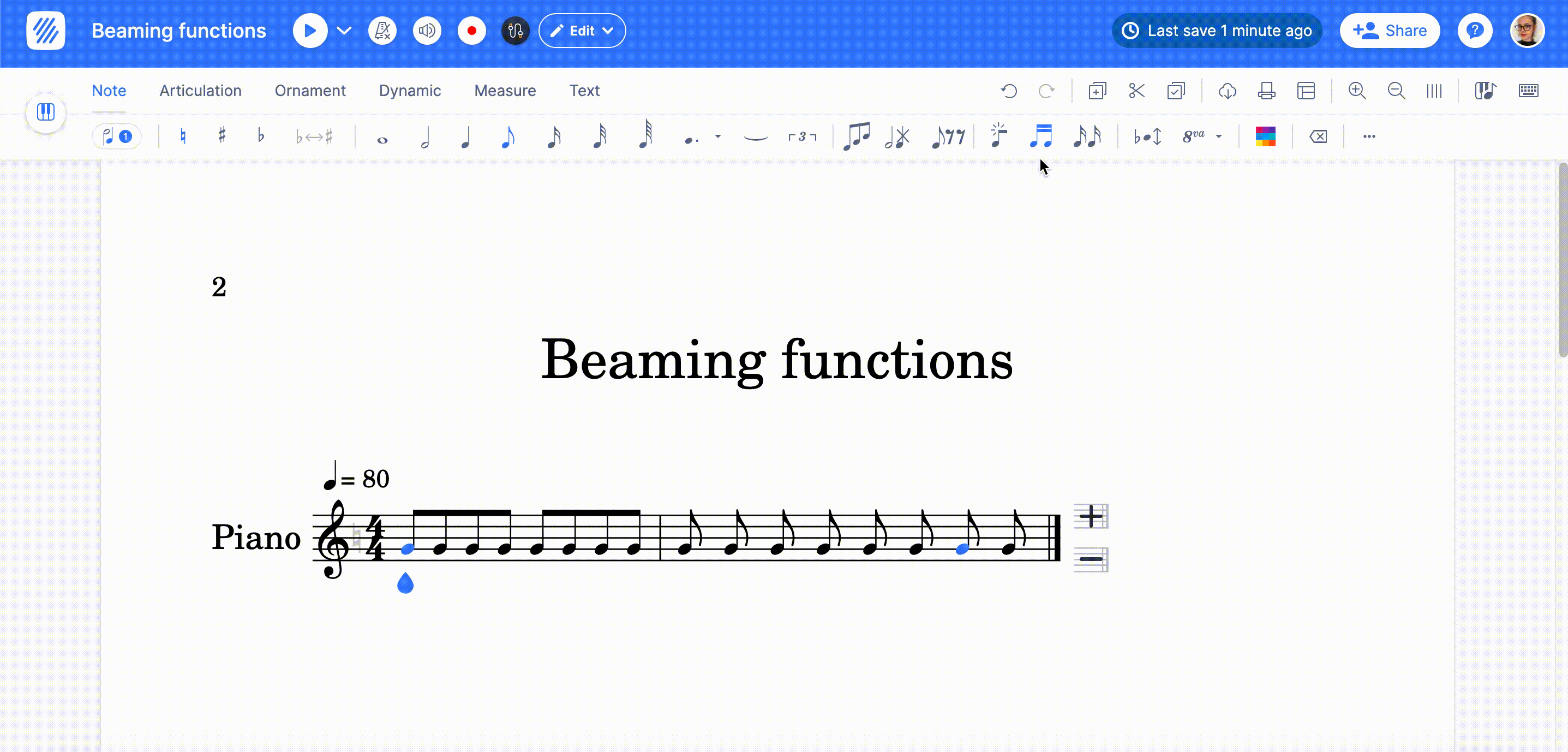Click the add measure plus icon
1568x752 pixels.
click(1091, 516)
